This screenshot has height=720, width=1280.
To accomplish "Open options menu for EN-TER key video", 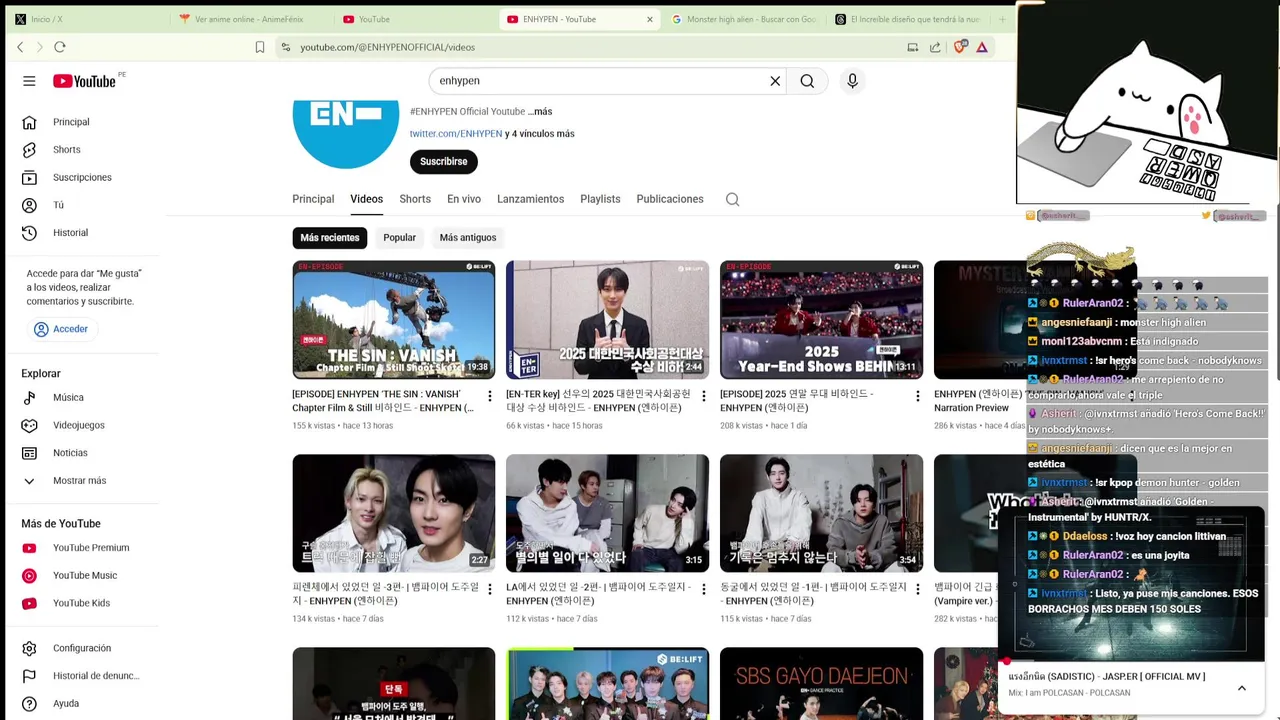I will tap(703, 397).
